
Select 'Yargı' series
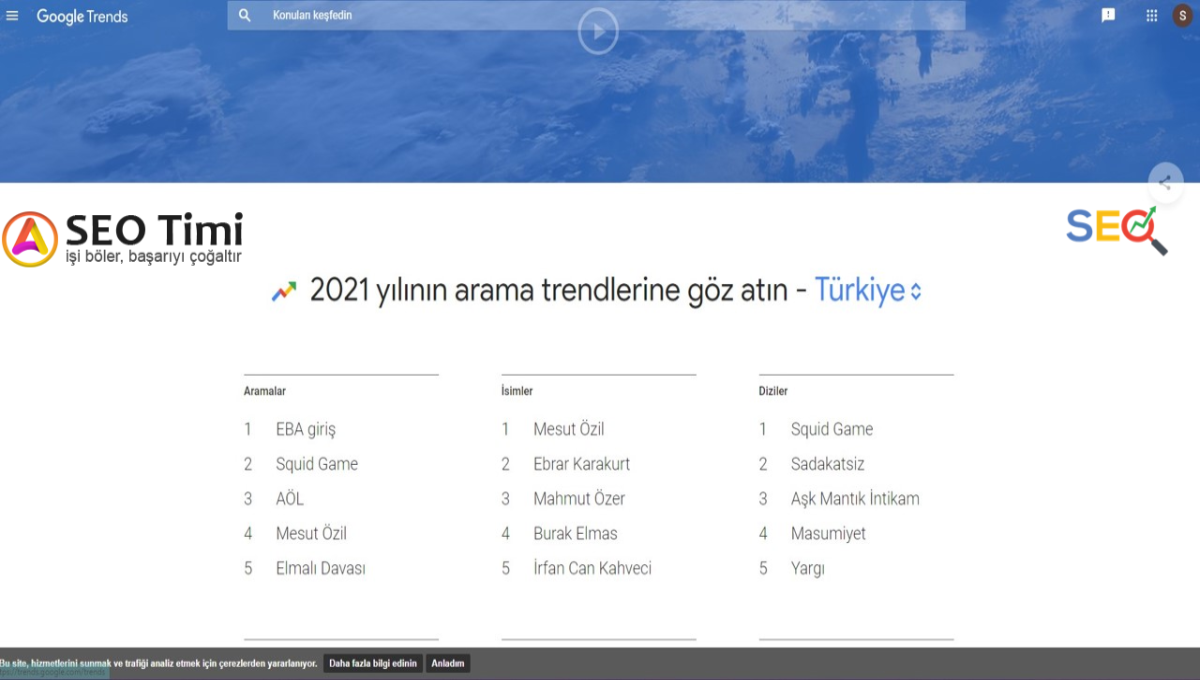click(808, 569)
